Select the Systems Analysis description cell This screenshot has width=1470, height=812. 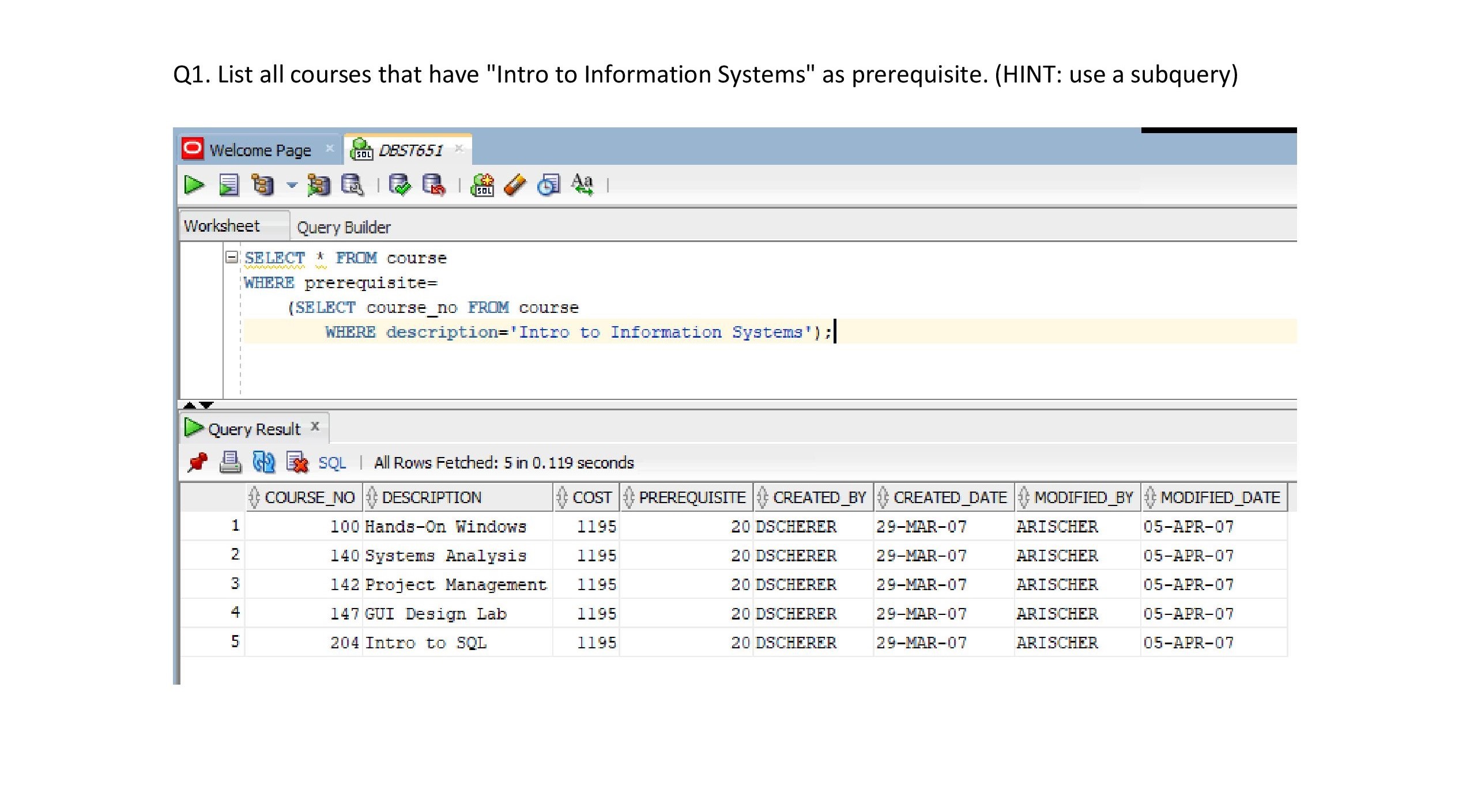(445, 556)
